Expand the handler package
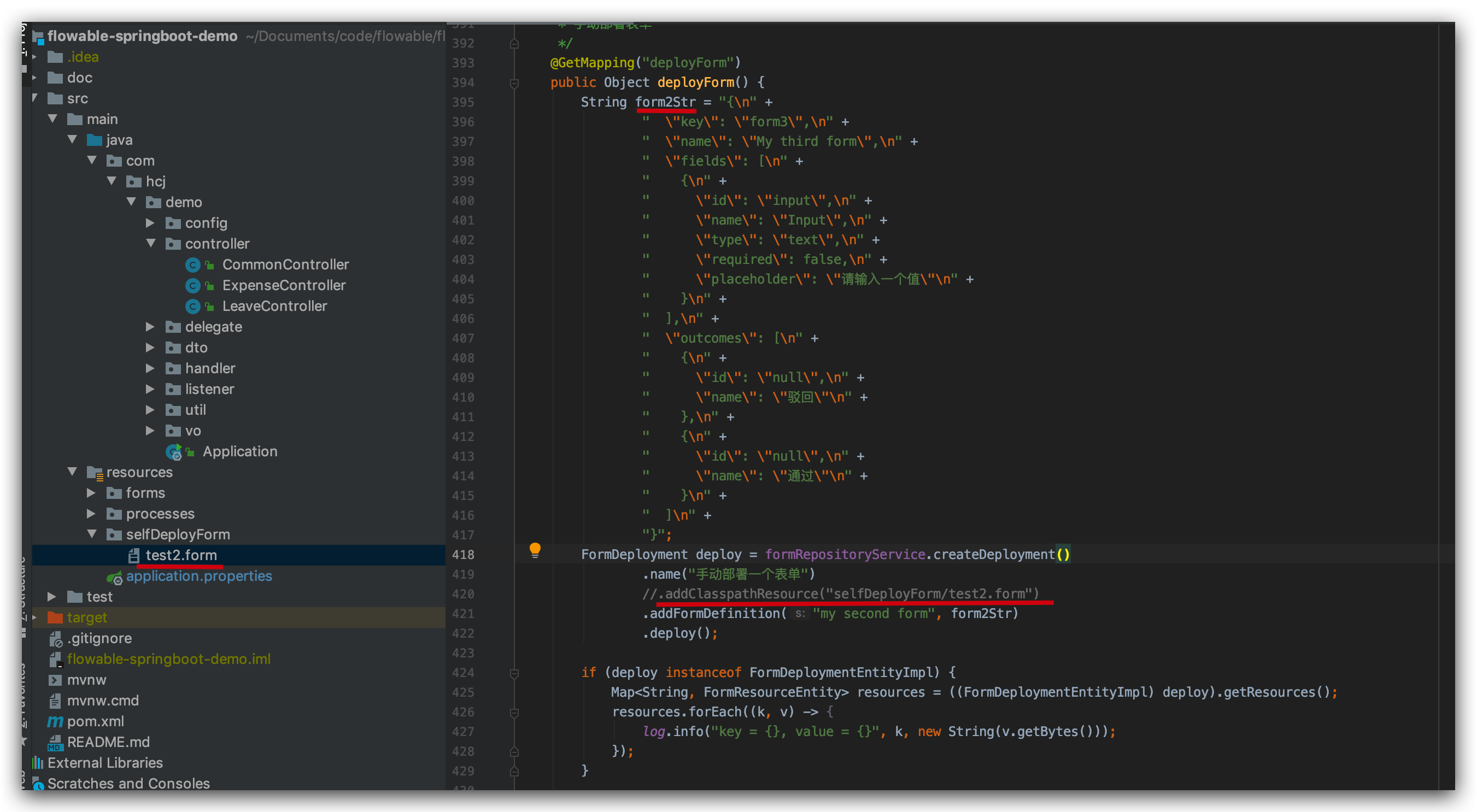This screenshot has width=1477, height=812. click(x=150, y=368)
